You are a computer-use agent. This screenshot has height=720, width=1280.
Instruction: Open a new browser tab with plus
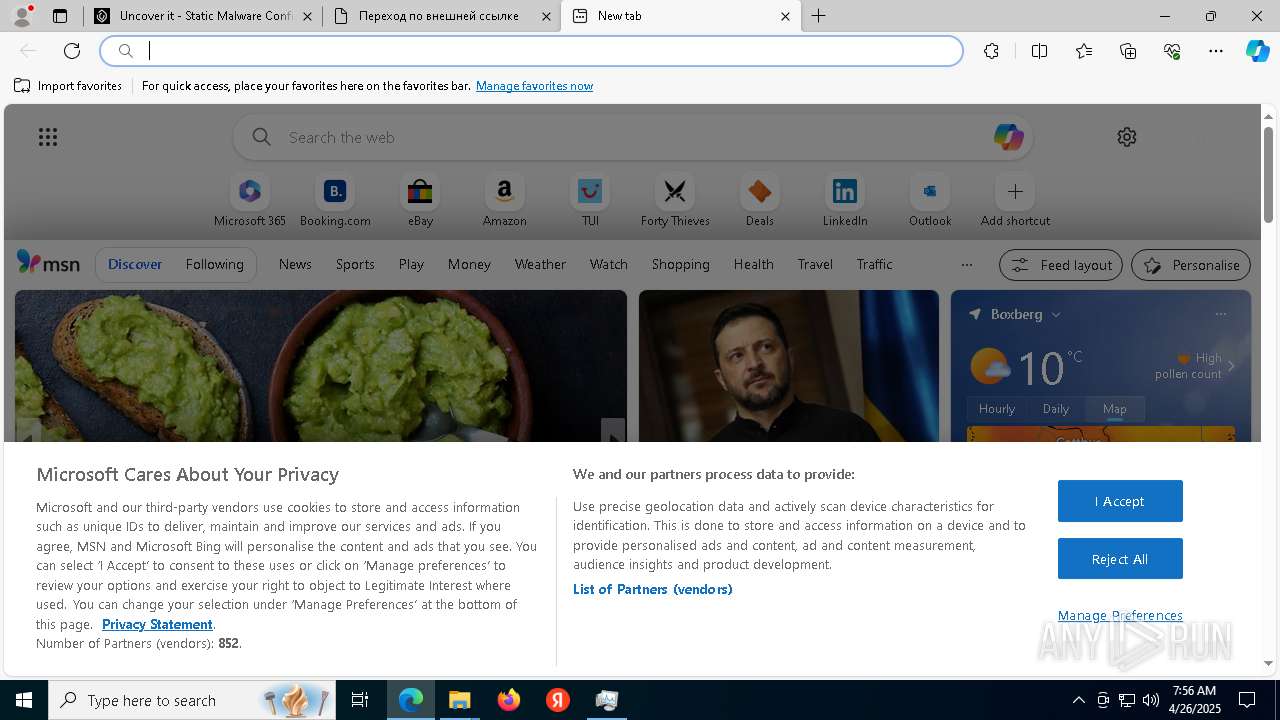[818, 16]
